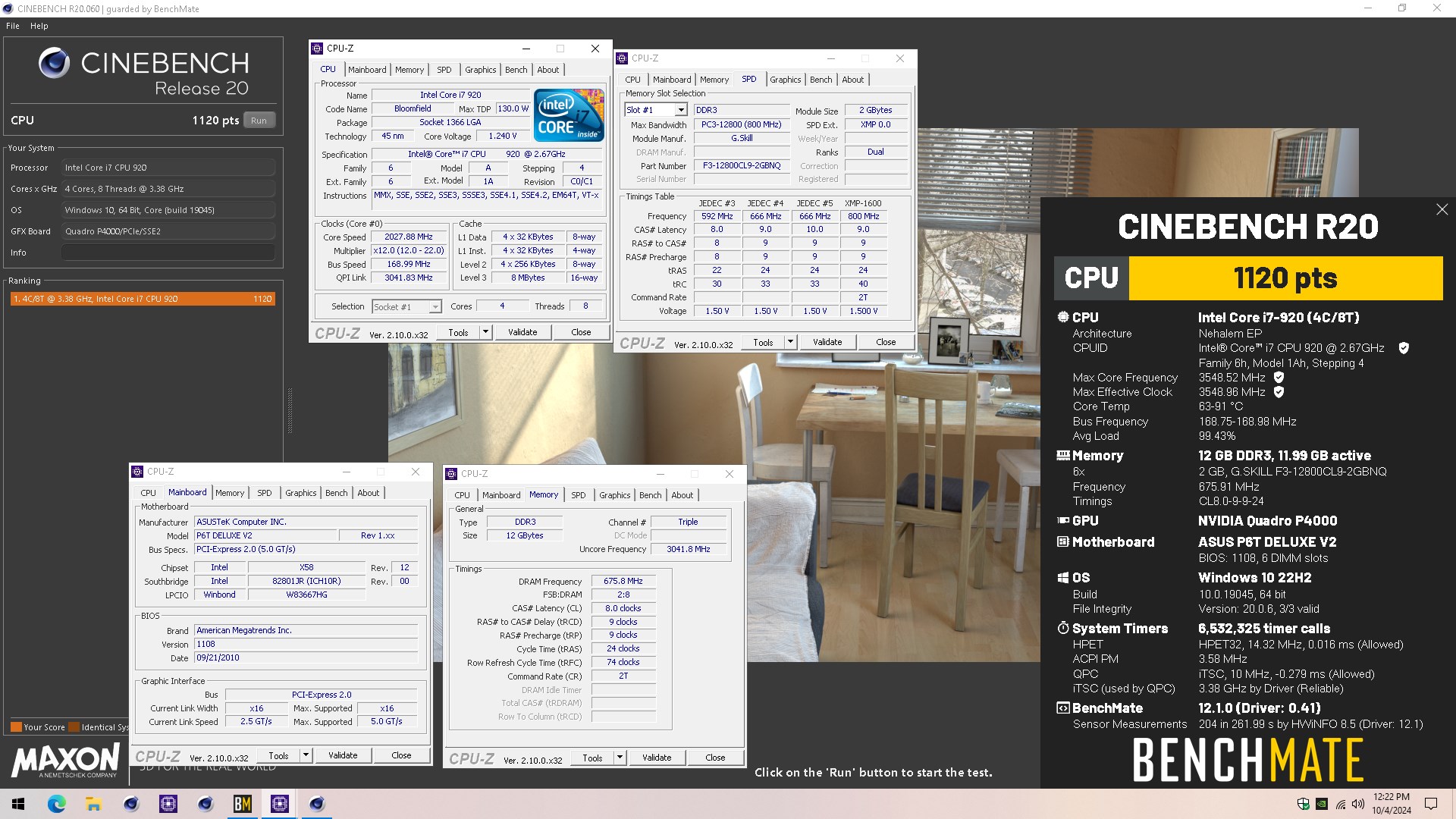Click the Identical System legend swatch

coord(74,727)
